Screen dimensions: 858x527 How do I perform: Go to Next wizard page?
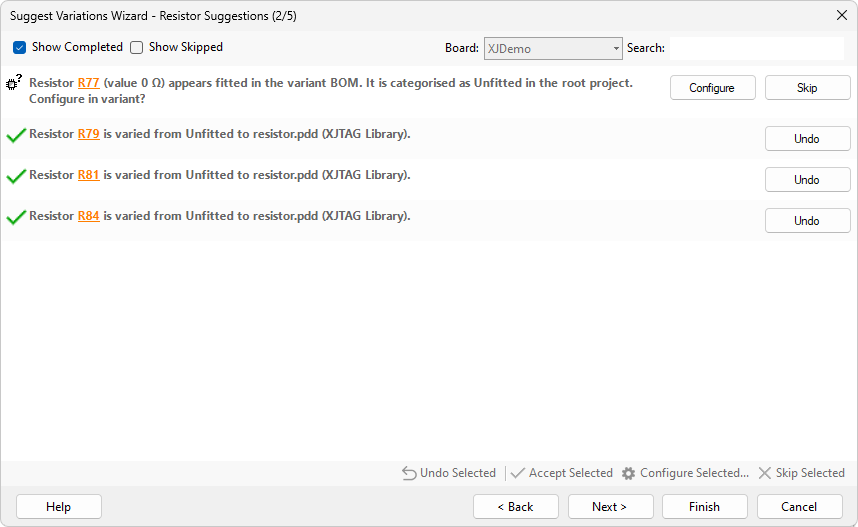pyautogui.click(x=610, y=507)
